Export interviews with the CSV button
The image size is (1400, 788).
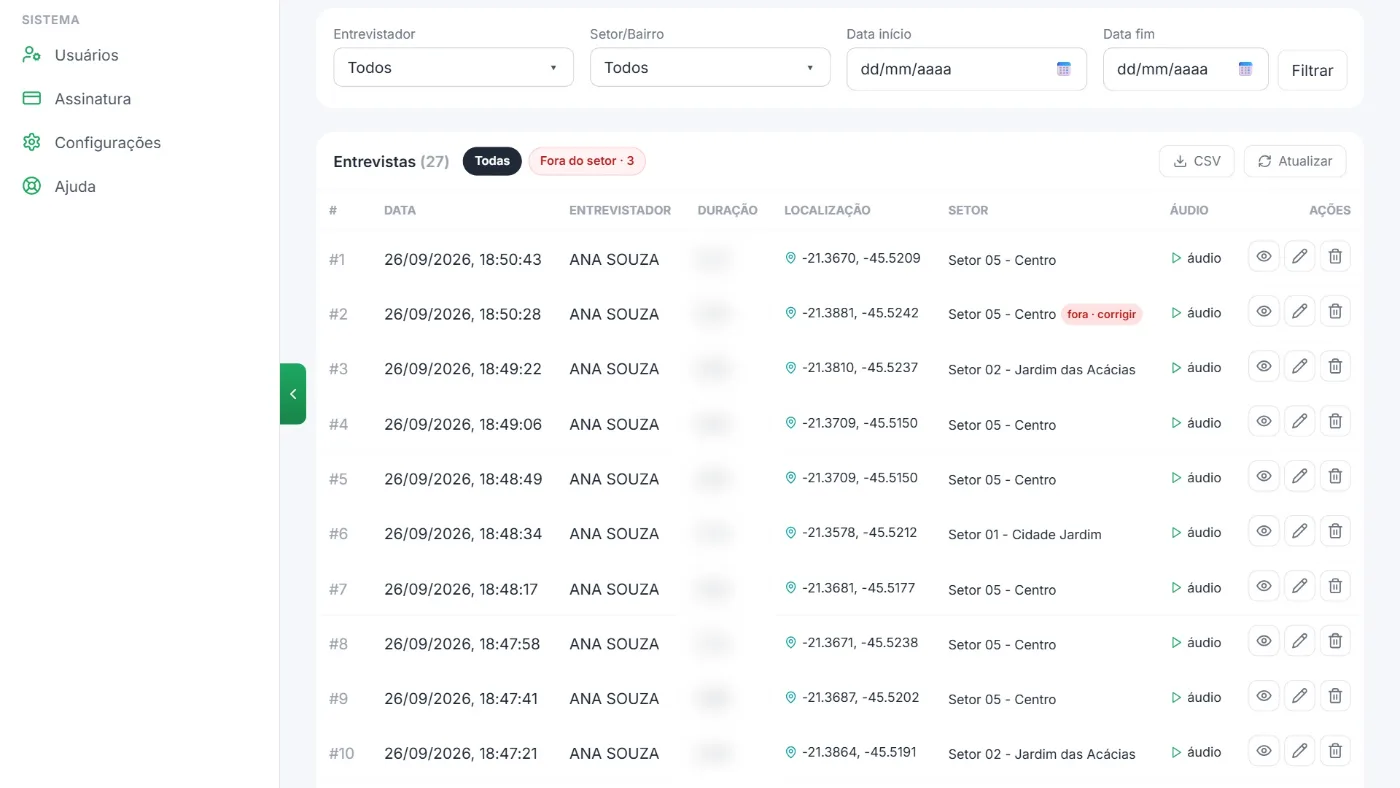pos(1197,161)
